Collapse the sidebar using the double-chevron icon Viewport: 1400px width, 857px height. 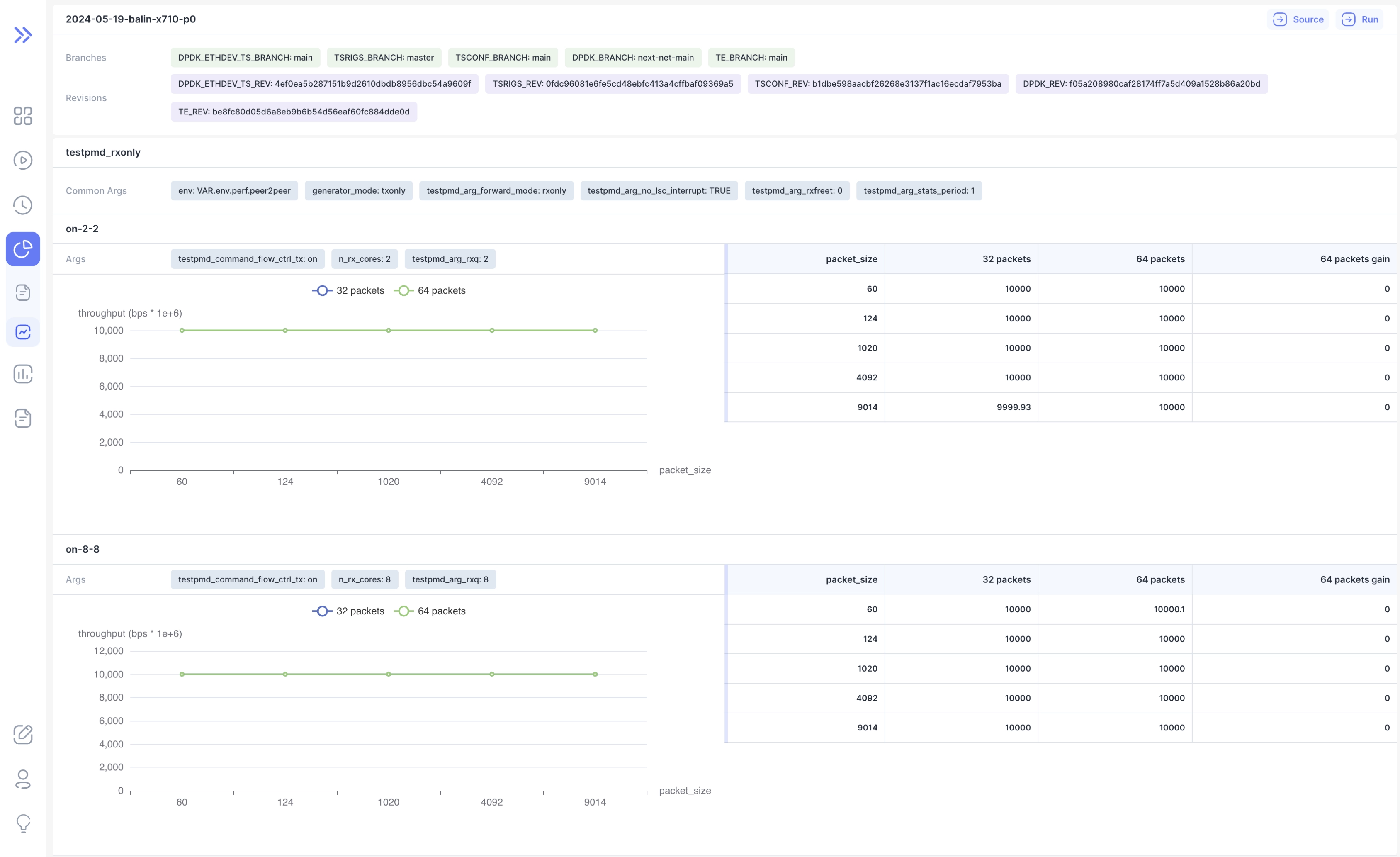[x=23, y=35]
